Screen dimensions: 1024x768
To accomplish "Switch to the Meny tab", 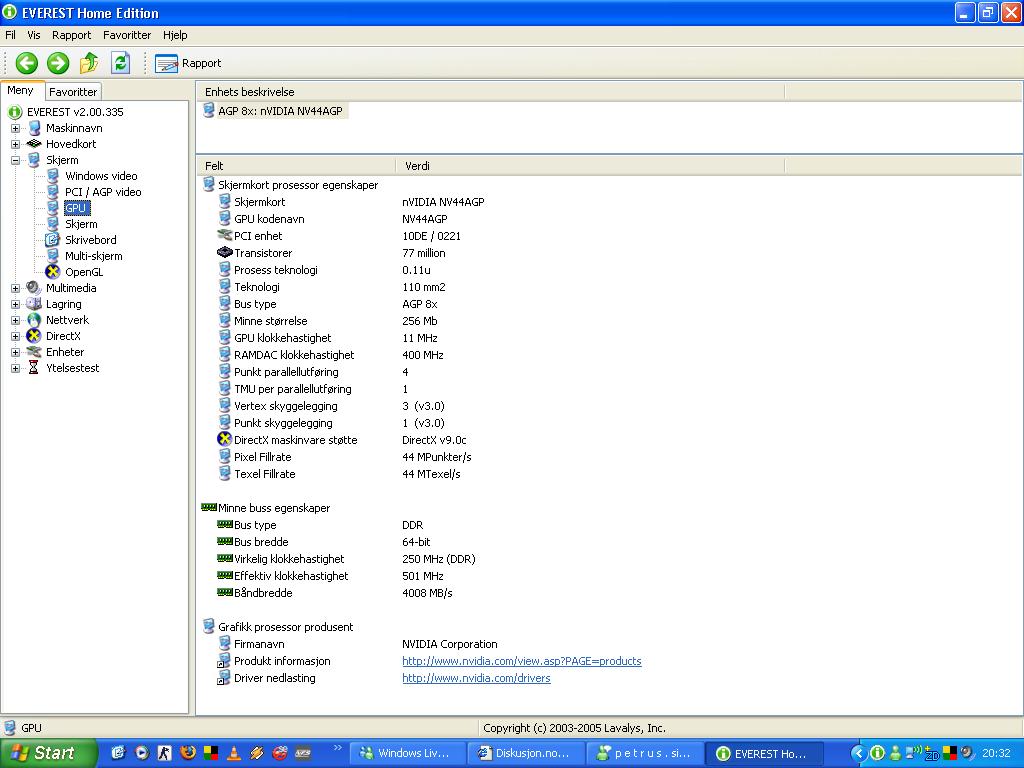I will tap(21, 91).
